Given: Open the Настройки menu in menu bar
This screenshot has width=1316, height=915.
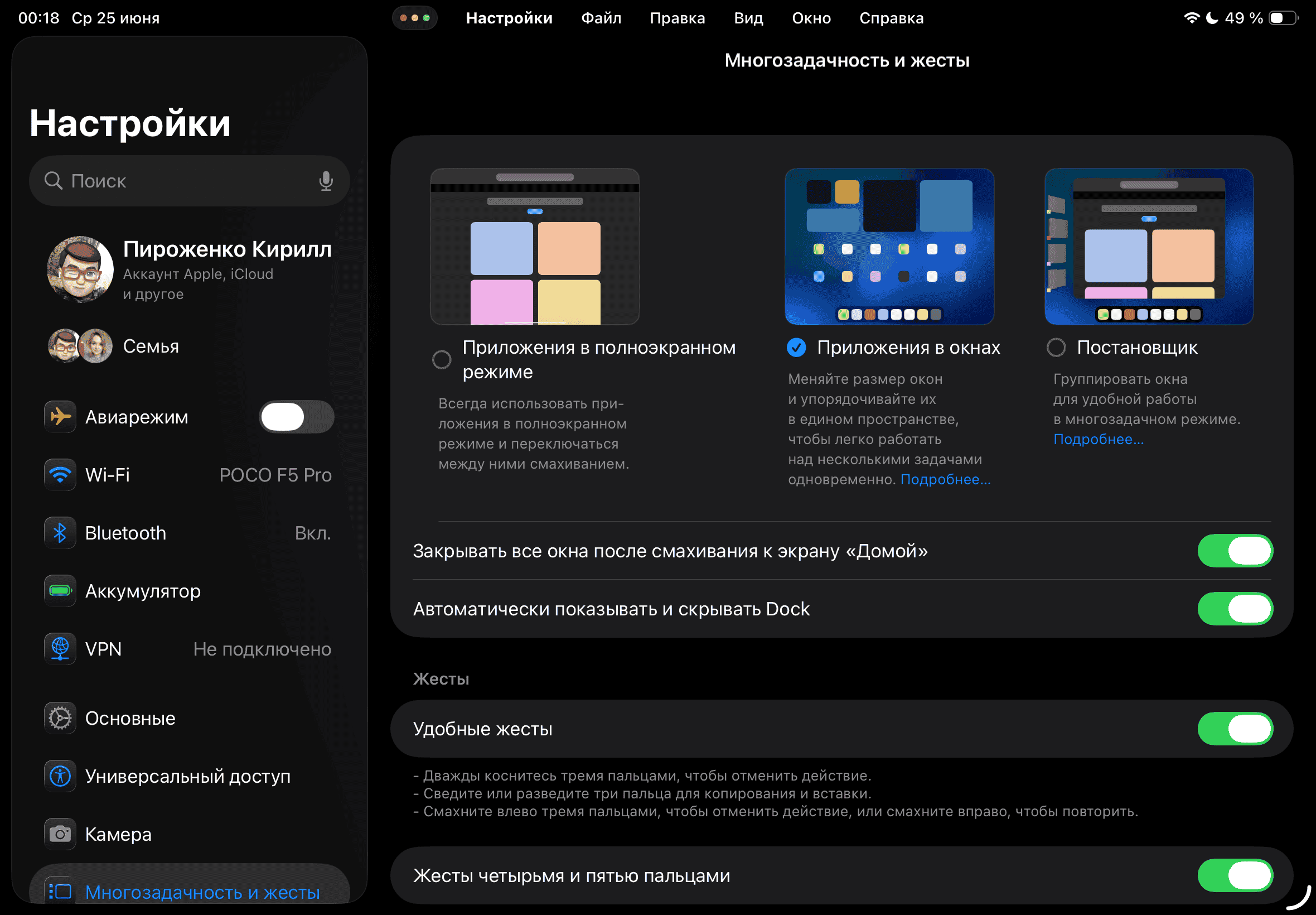Looking at the screenshot, I should pos(509,18).
